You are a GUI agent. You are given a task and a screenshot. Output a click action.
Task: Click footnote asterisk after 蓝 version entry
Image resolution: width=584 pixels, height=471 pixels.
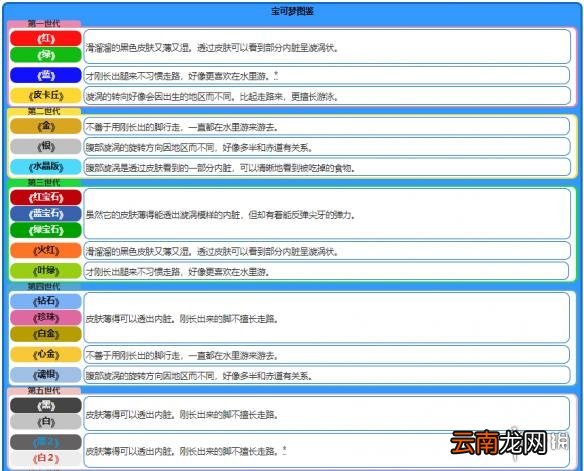click(276, 75)
